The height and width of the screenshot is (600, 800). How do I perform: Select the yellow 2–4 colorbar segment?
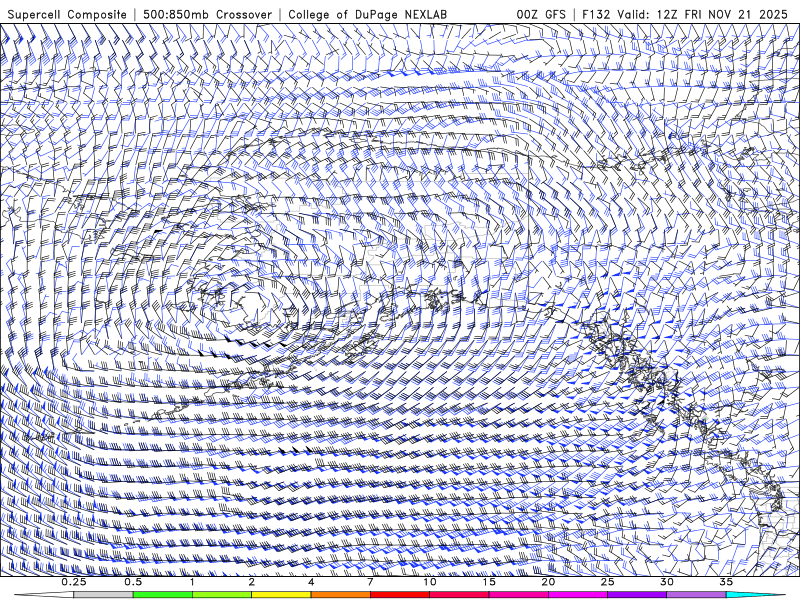pyautogui.click(x=281, y=595)
